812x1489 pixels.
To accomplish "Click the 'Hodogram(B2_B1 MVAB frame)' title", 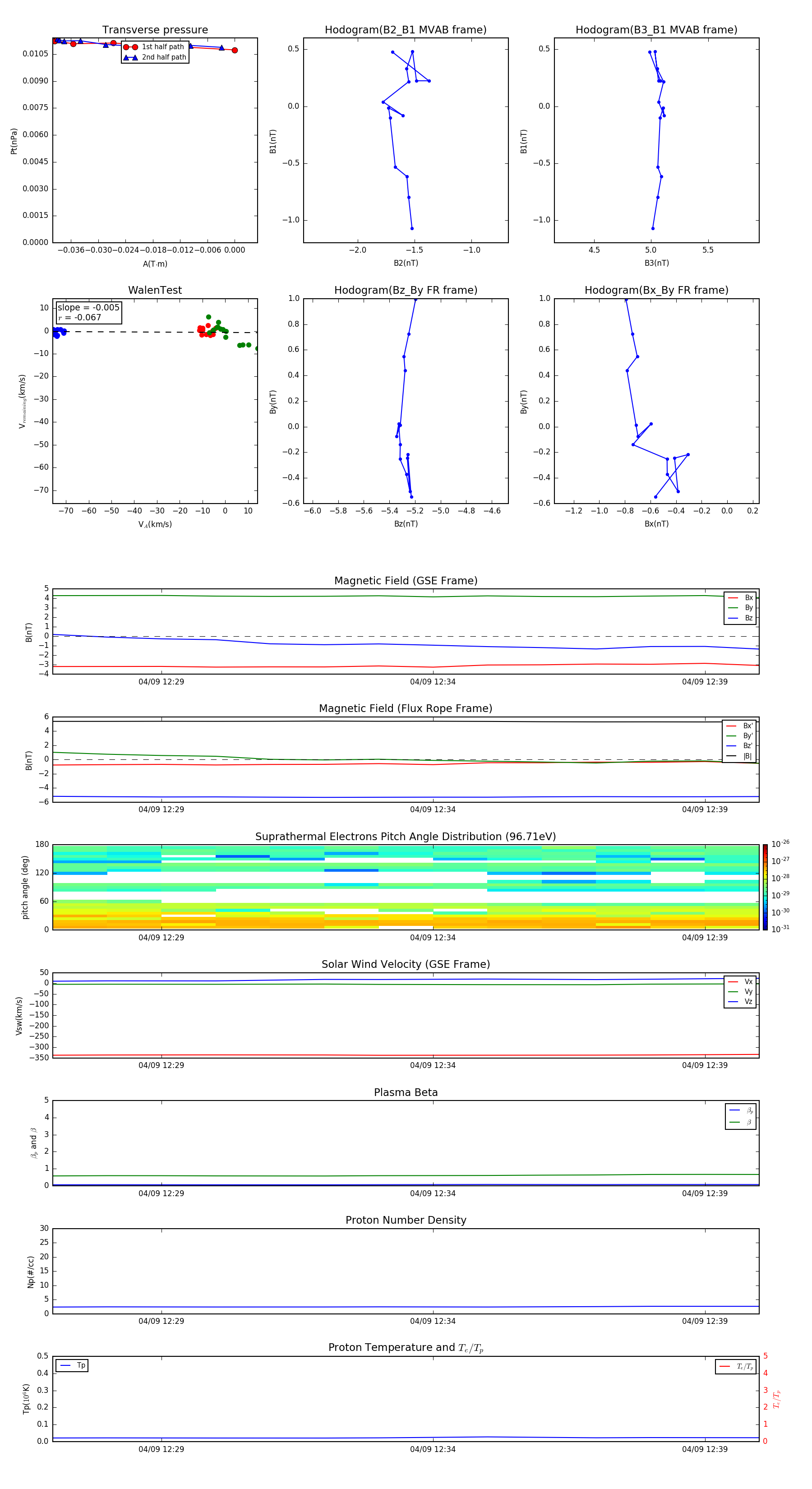I will click(406, 30).
